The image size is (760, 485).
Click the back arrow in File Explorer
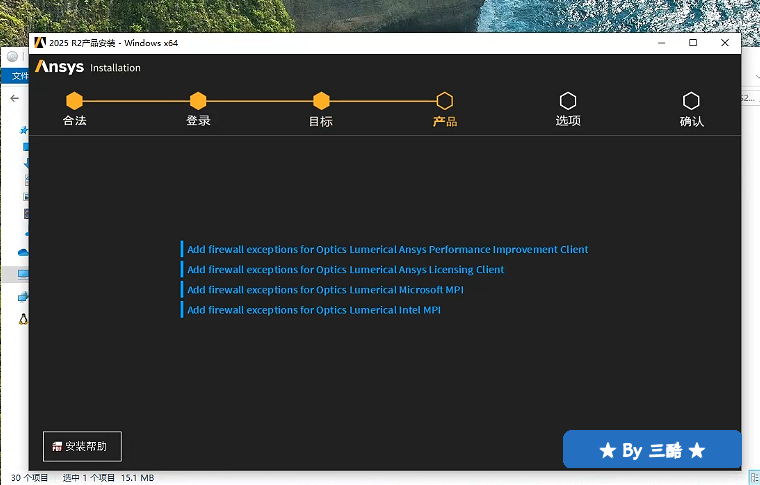point(15,98)
